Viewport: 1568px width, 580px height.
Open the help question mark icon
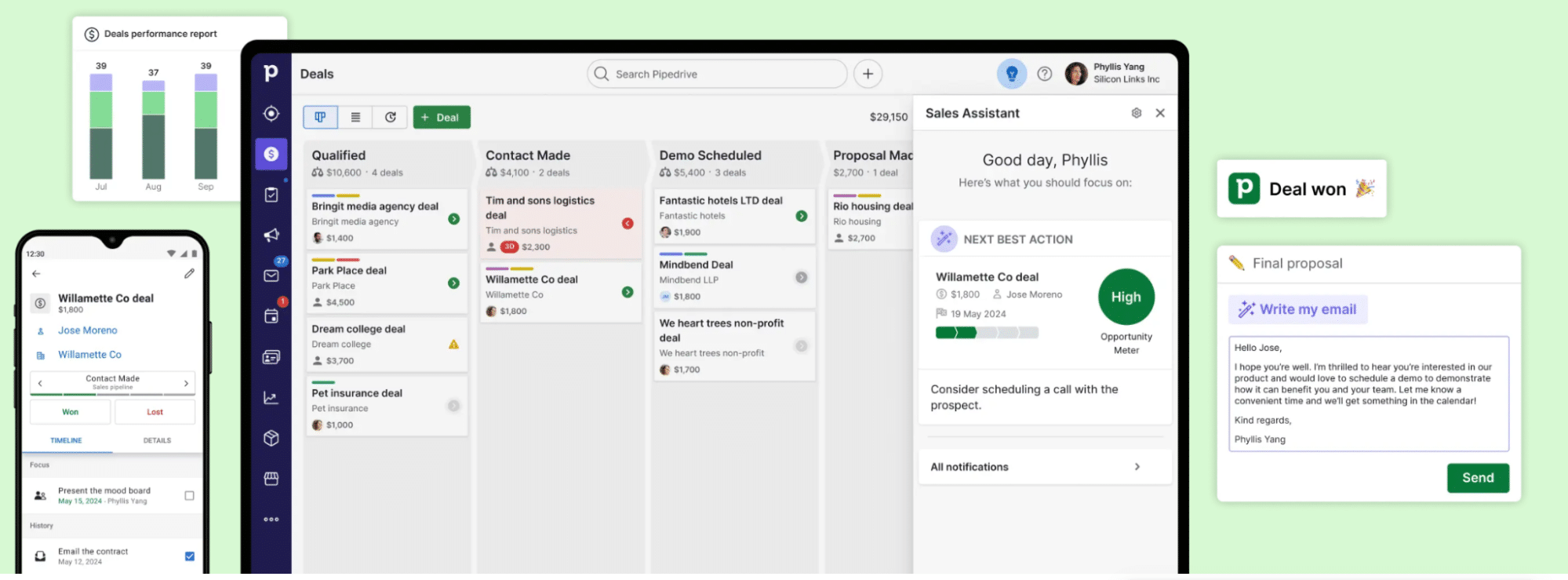click(1044, 74)
